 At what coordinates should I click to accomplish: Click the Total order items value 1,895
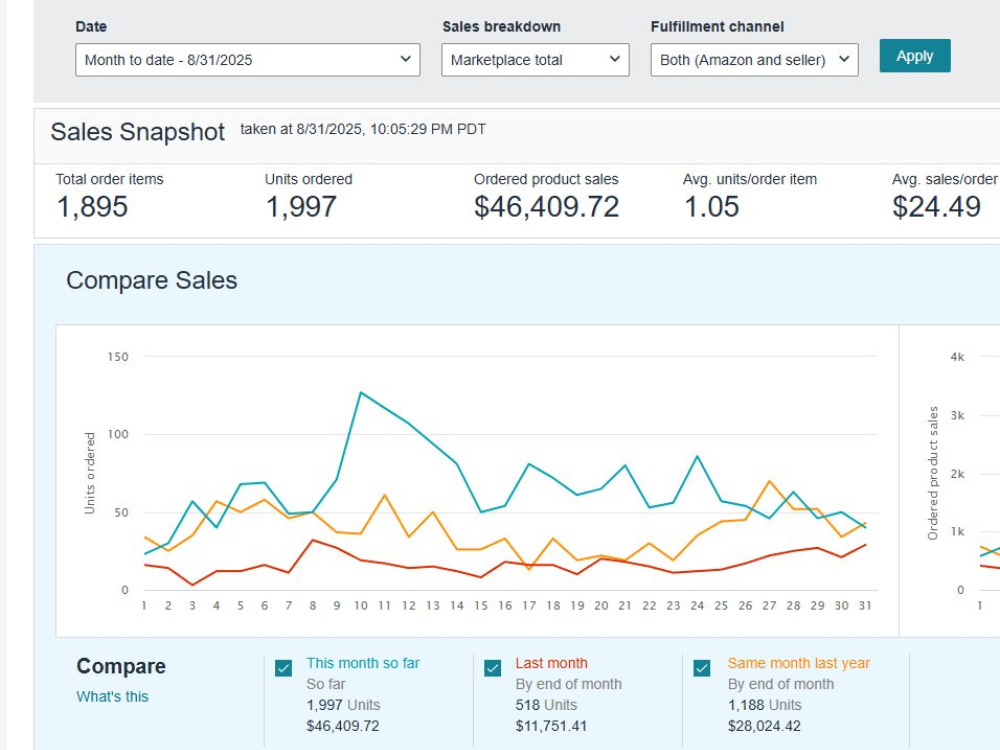click(92, 207)
